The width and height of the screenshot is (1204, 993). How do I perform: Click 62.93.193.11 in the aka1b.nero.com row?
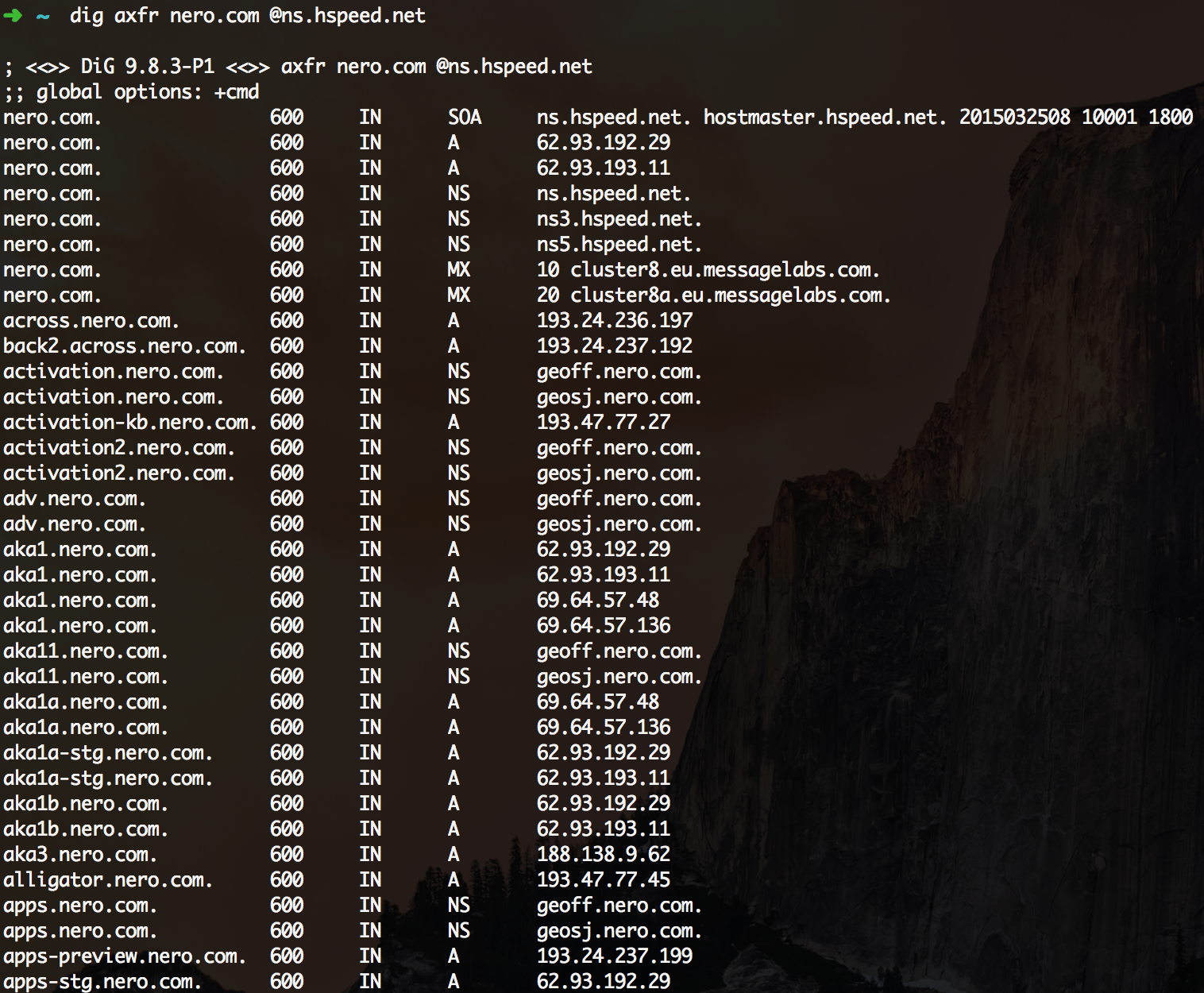pyautogui.click(x=604, y=829)
